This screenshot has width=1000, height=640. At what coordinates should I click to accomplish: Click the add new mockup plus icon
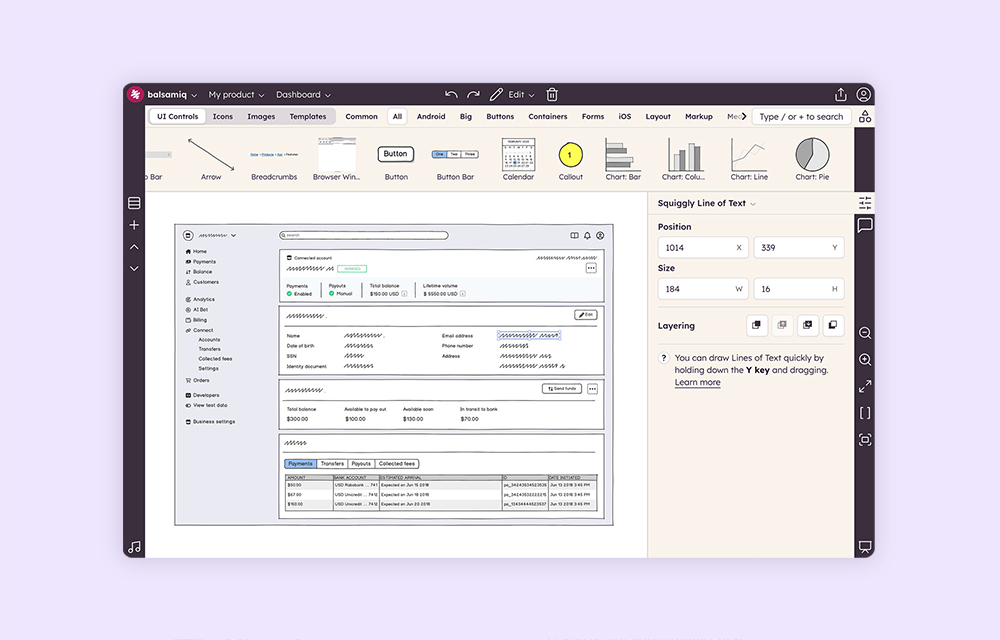pos(133,225)
